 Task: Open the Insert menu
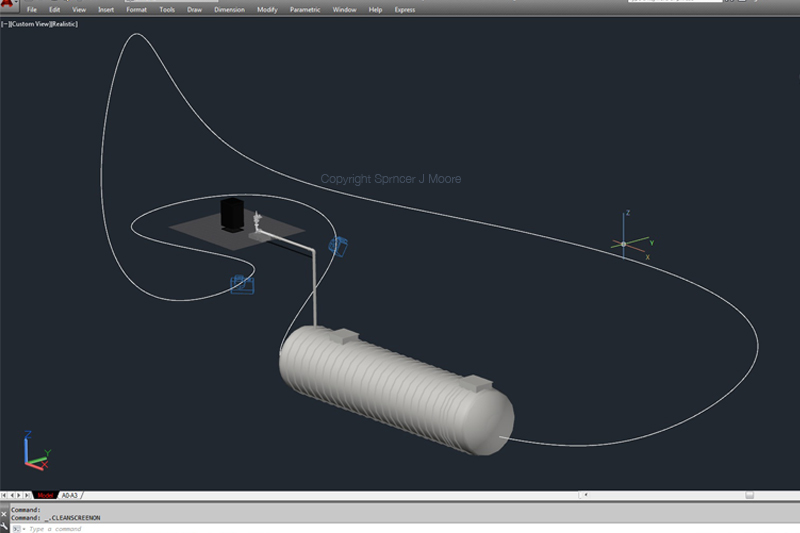pos(106,10)
